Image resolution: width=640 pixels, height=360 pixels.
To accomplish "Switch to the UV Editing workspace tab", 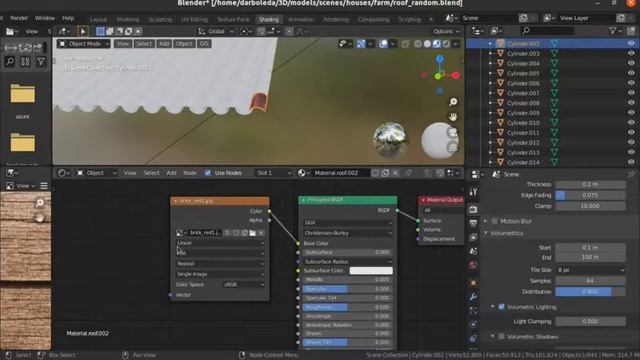I will (194, 19).
